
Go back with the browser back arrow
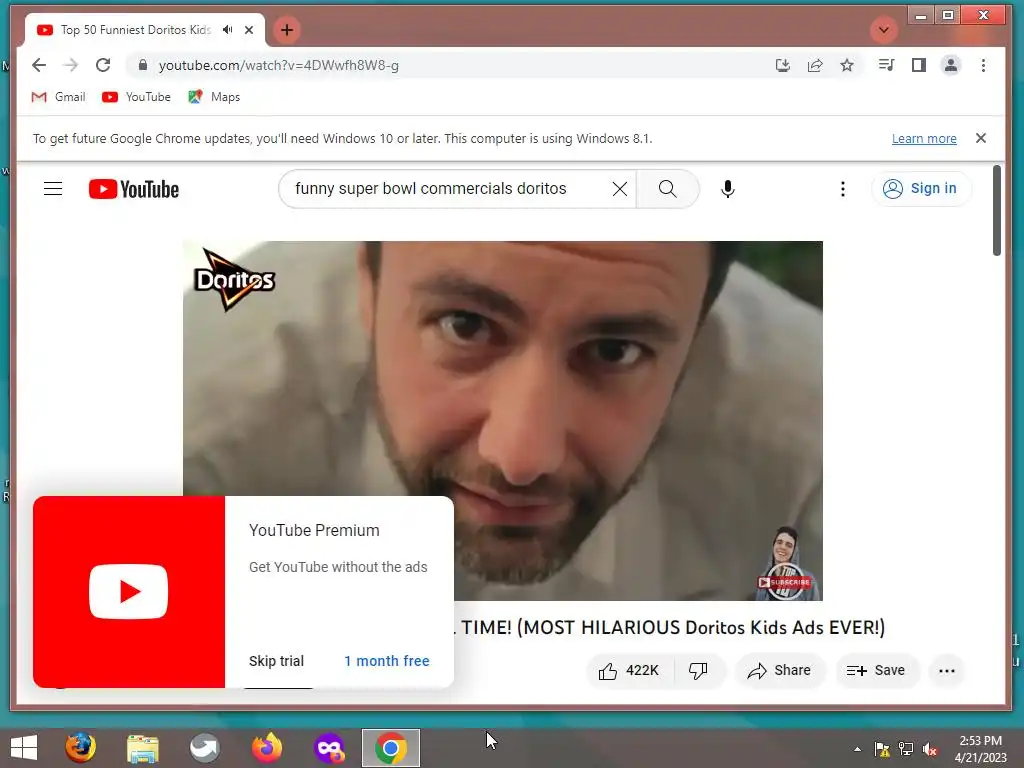pyautogui.click(x=39, y=65)
